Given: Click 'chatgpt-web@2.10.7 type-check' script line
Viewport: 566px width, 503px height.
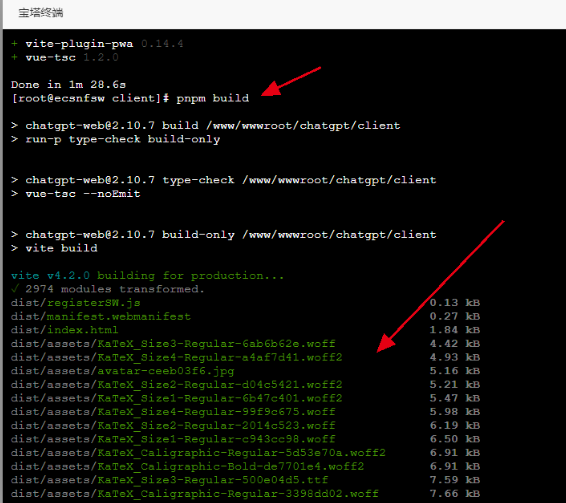Looking at the screenshot, I should click(x=224, y=180).
